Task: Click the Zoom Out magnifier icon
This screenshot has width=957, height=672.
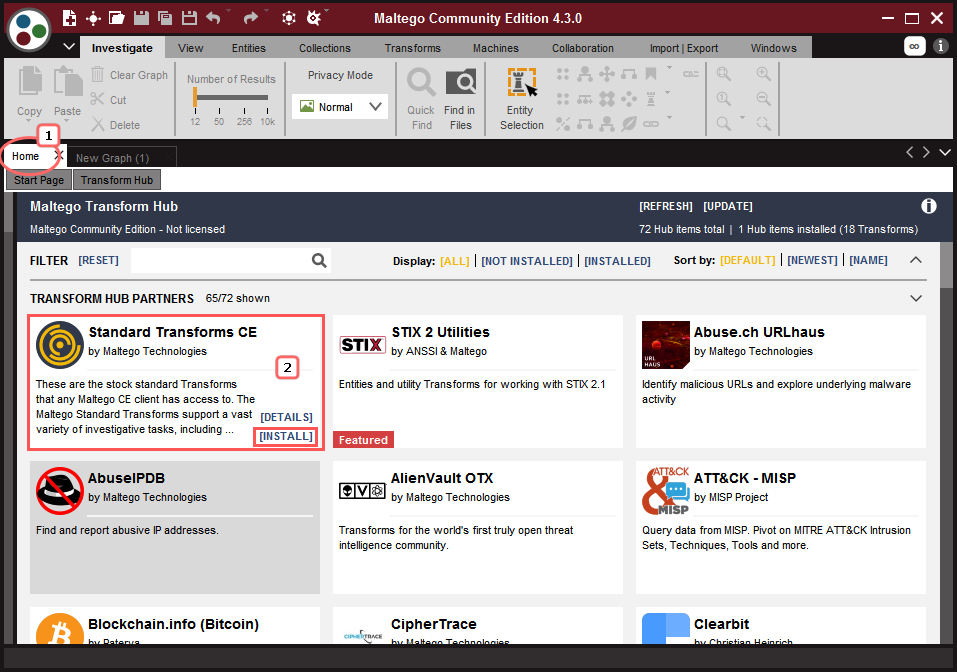Action: pos(763,98)
